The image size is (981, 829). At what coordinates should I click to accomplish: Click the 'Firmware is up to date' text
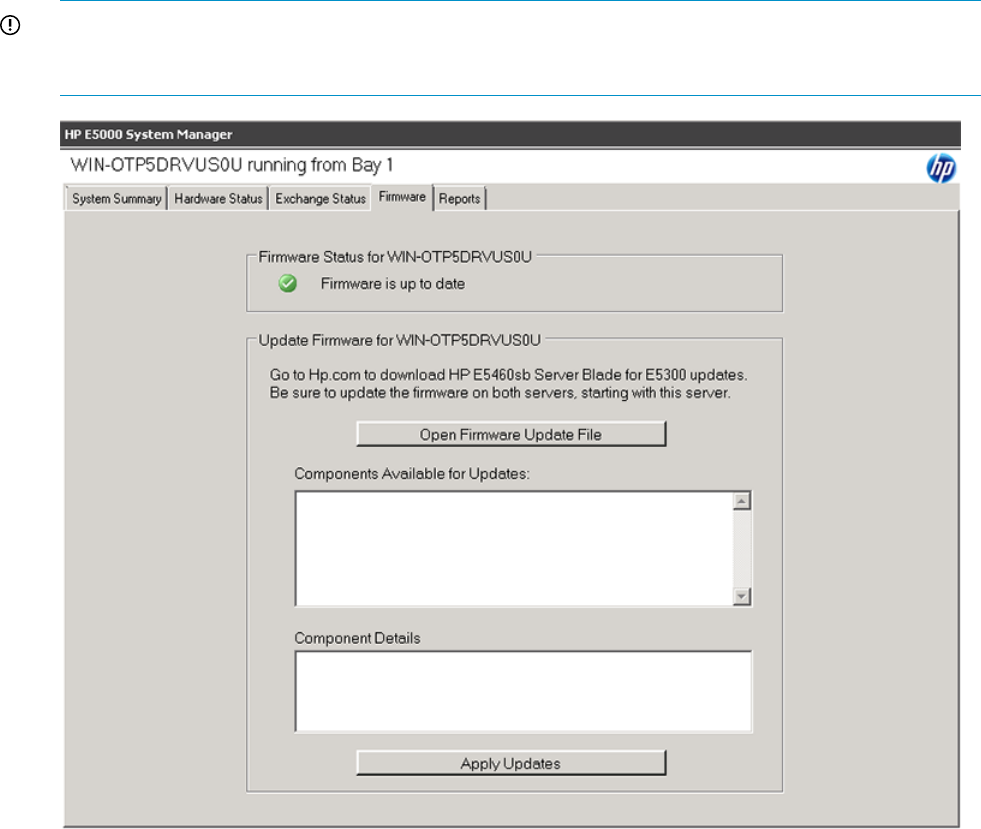[x=393, y=283]
